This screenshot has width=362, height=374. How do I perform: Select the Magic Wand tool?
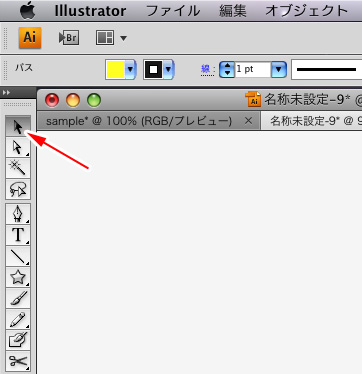[x=18, y=168]
